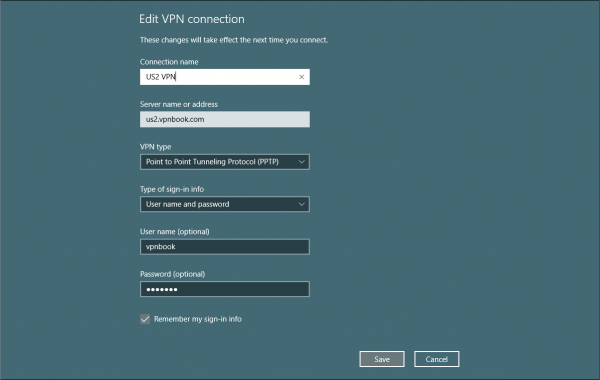Image resolution: width=600 pixels, height=380 pixels.
Task: Open the 'User name and password' dropdown
Action: (x=225, y=204)
